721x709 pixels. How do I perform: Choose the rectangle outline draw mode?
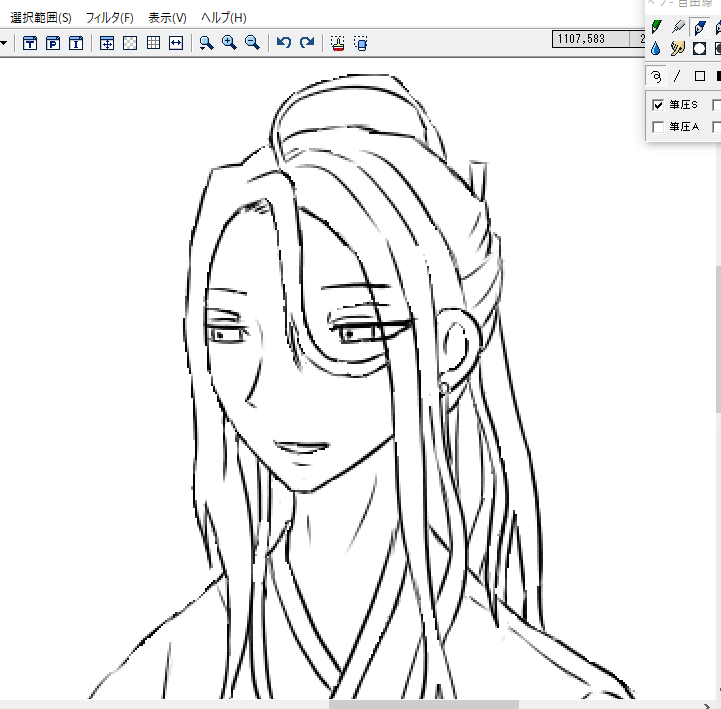click(x=700, y=76)
